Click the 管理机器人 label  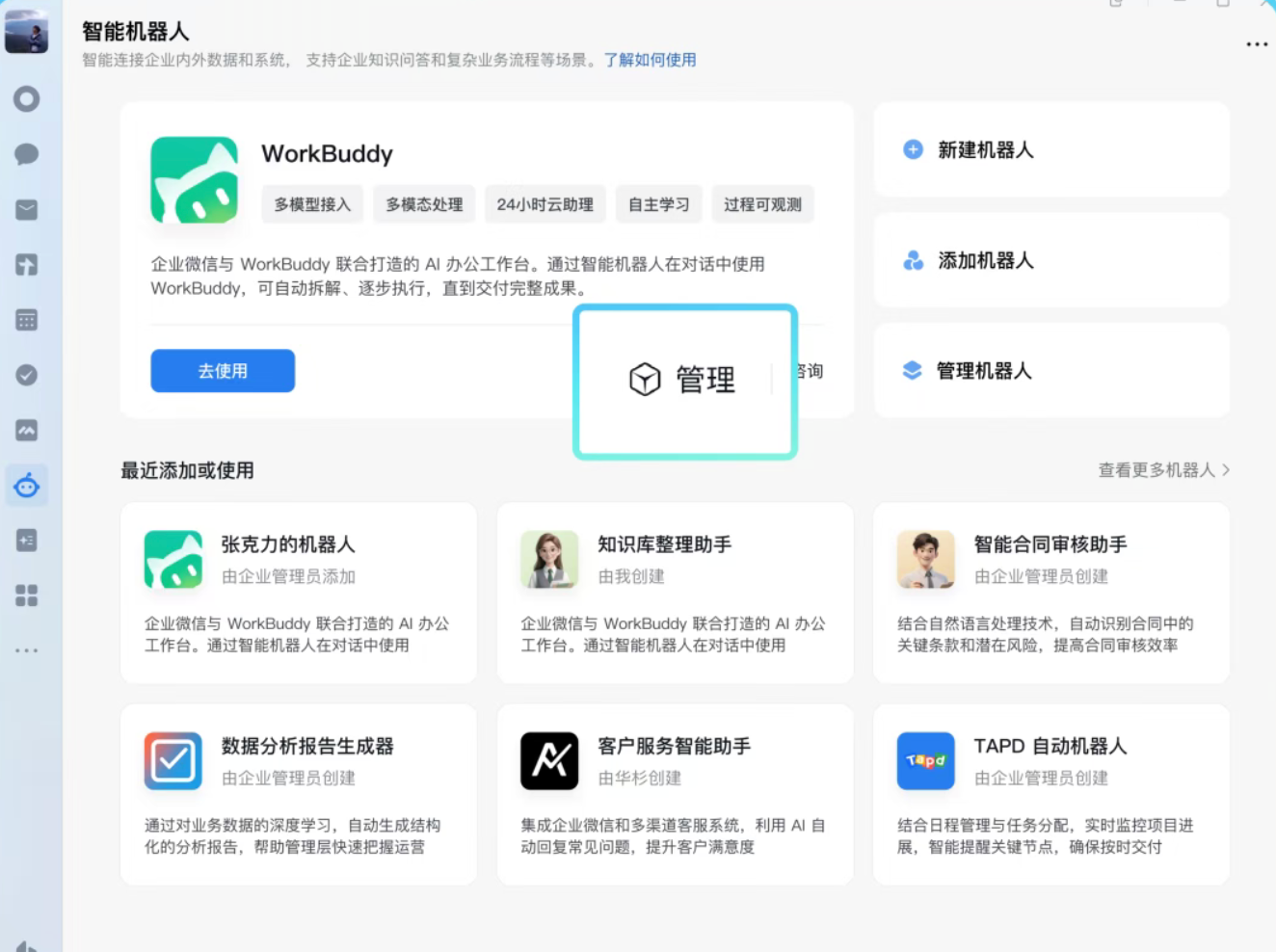pos(984,371)
